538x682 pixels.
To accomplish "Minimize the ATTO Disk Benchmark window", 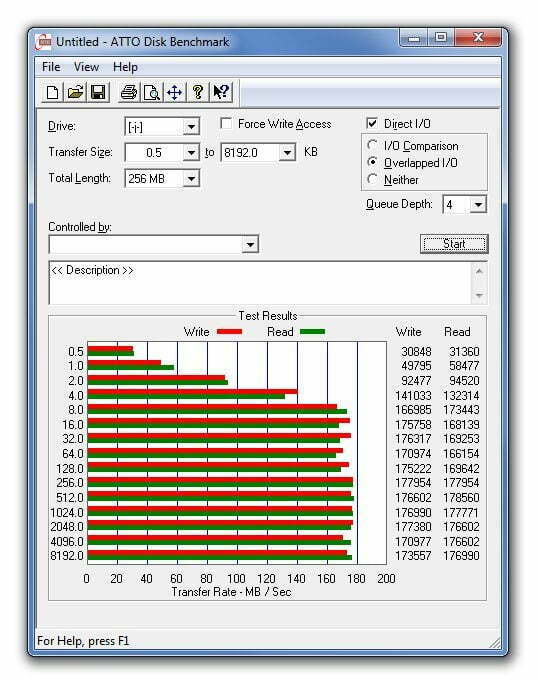I will point(414,38).
